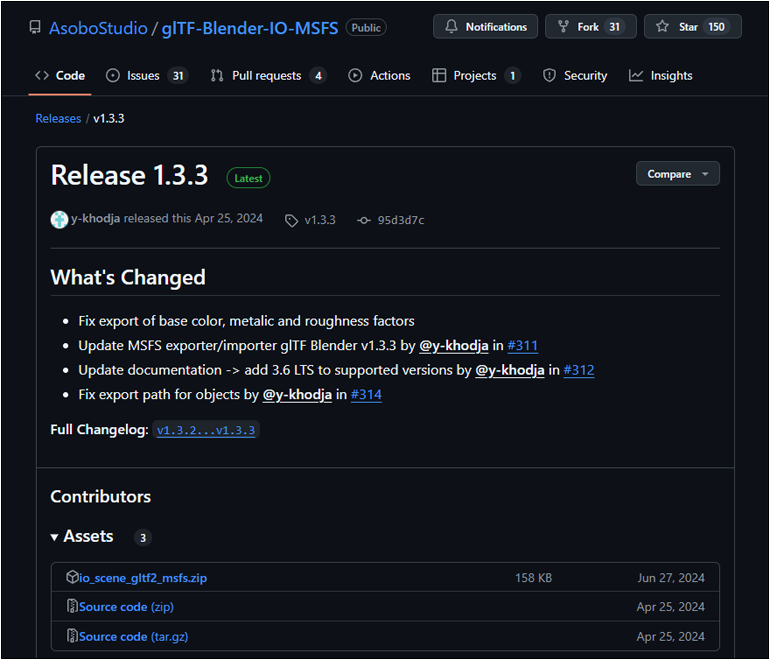Open pull request #312
Screen dimensions: 770x660
point(578,370)
